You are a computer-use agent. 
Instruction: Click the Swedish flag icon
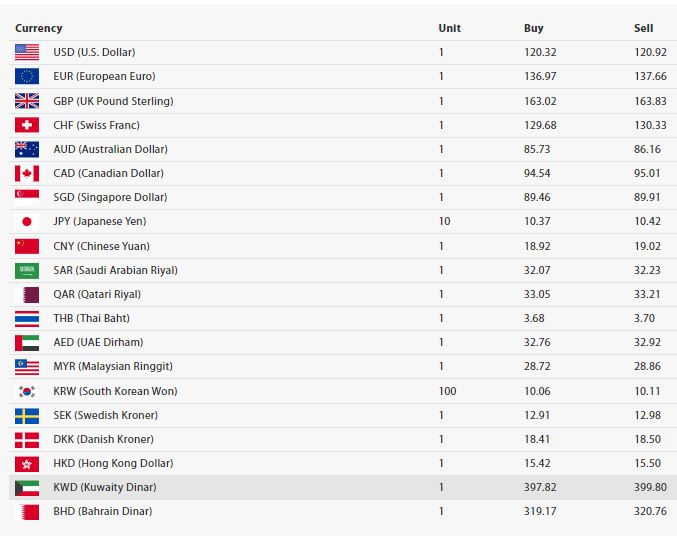pos(27,415)
